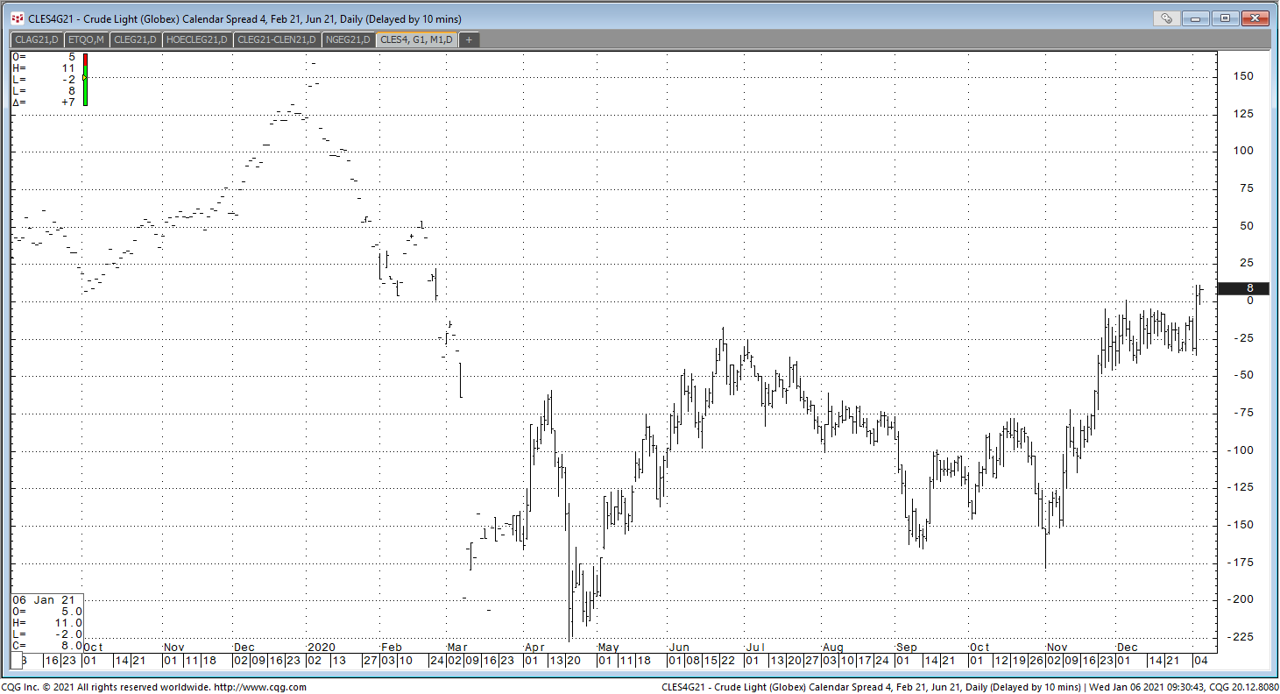Viewport: 1280px width, 694px height.
Task: Open the ETQO,M tab
Action: point(86,40)
